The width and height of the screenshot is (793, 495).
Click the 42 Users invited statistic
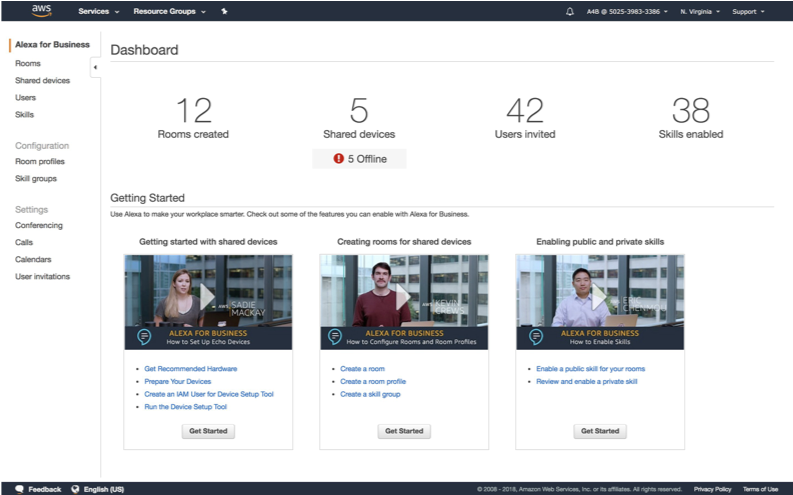pos(525,118)
